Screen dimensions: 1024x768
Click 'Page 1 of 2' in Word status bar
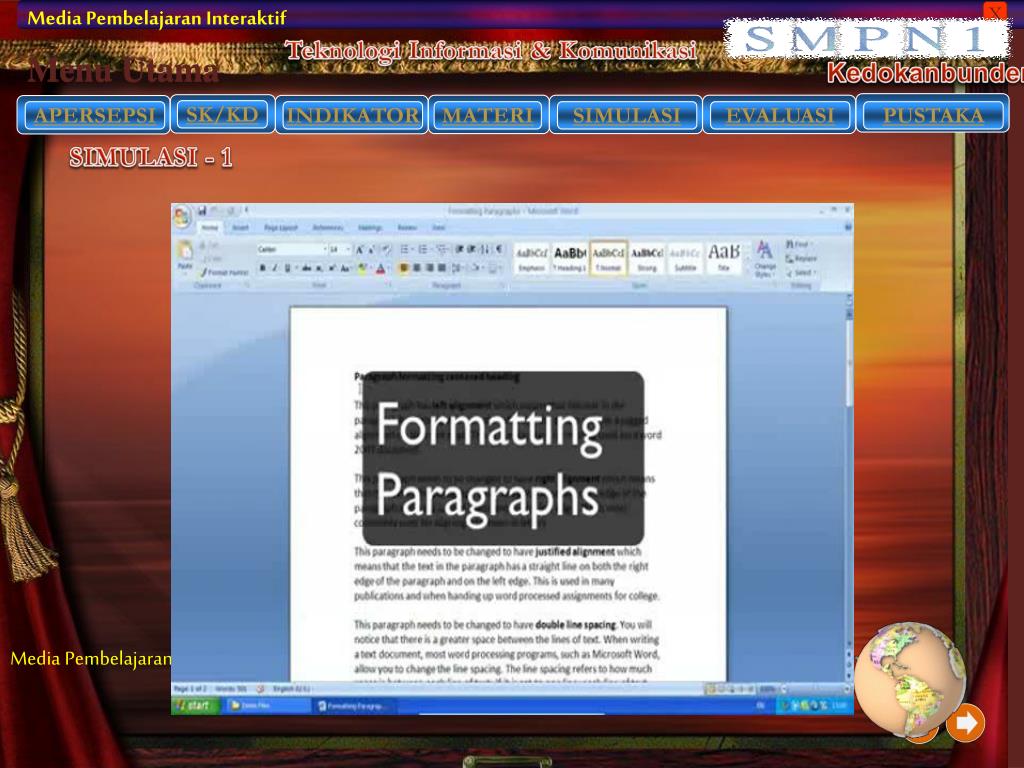click(191, 689)
